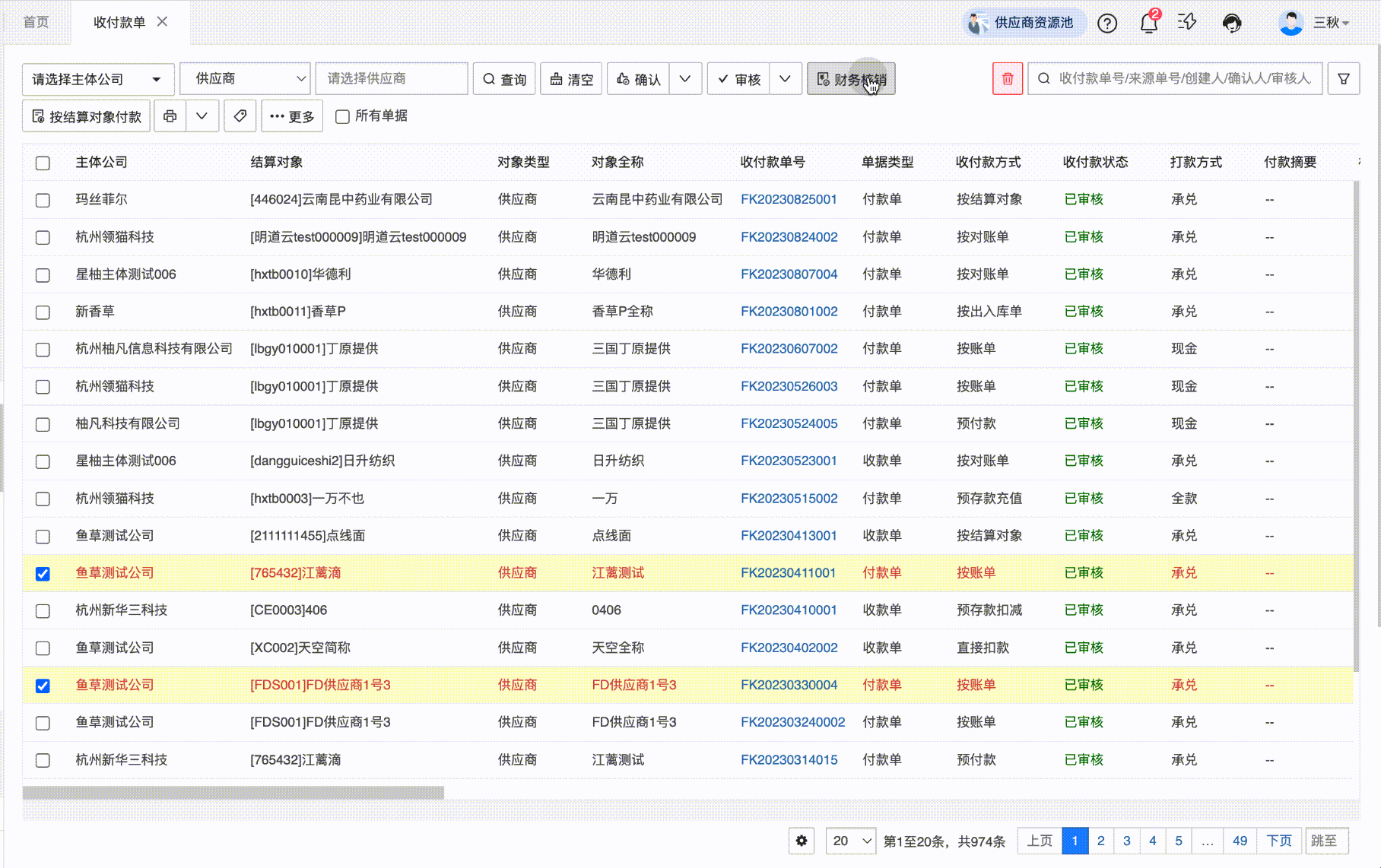The height and width of the screenshot is (868, 1381).
Task: Click the 请选择供应商 input field
Action: coord(392,79)
